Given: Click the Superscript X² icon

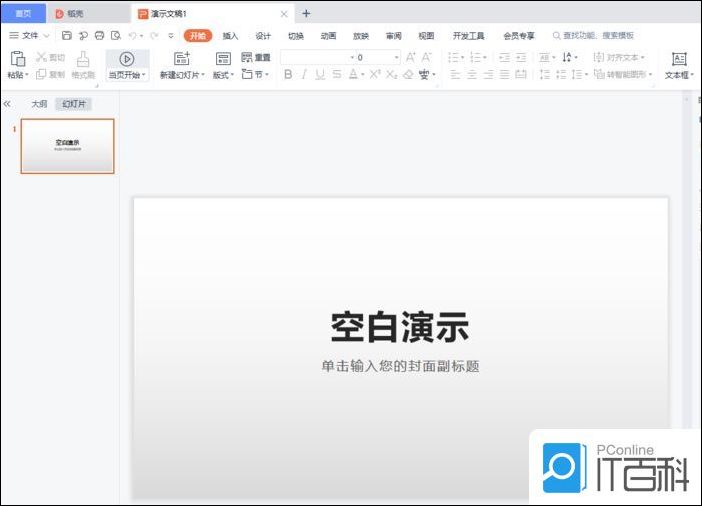Looking at the screenshot, I should pyautogui.click(x=375, y=74).
